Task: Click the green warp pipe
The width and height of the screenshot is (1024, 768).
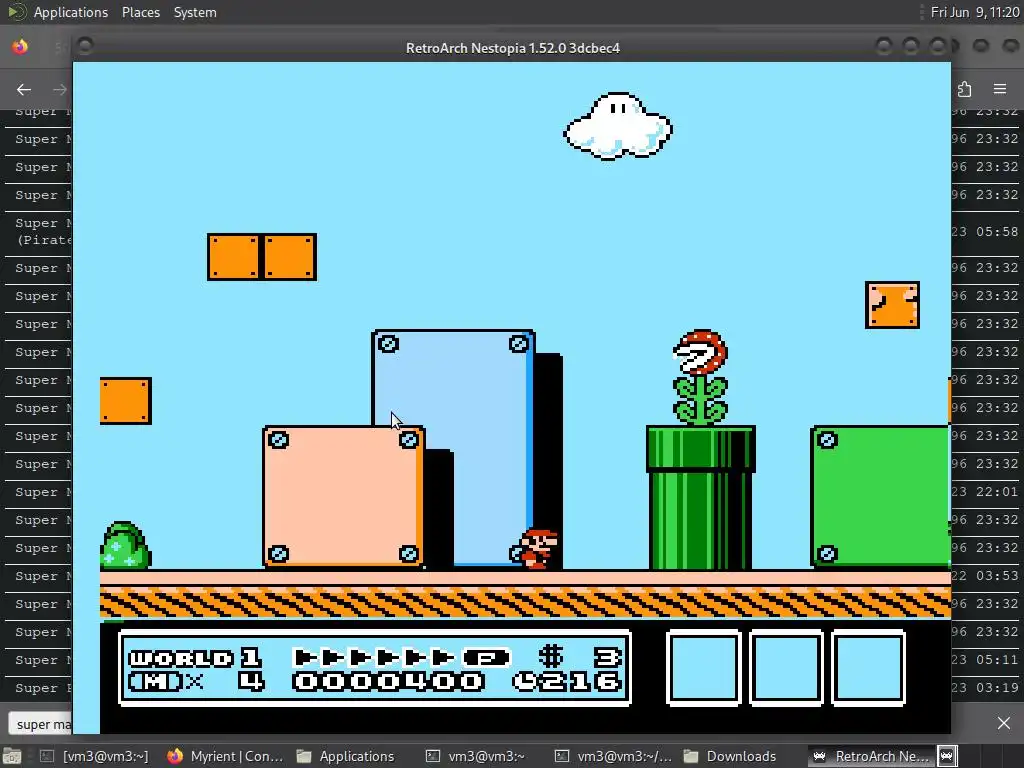Action: click(701, 498)
